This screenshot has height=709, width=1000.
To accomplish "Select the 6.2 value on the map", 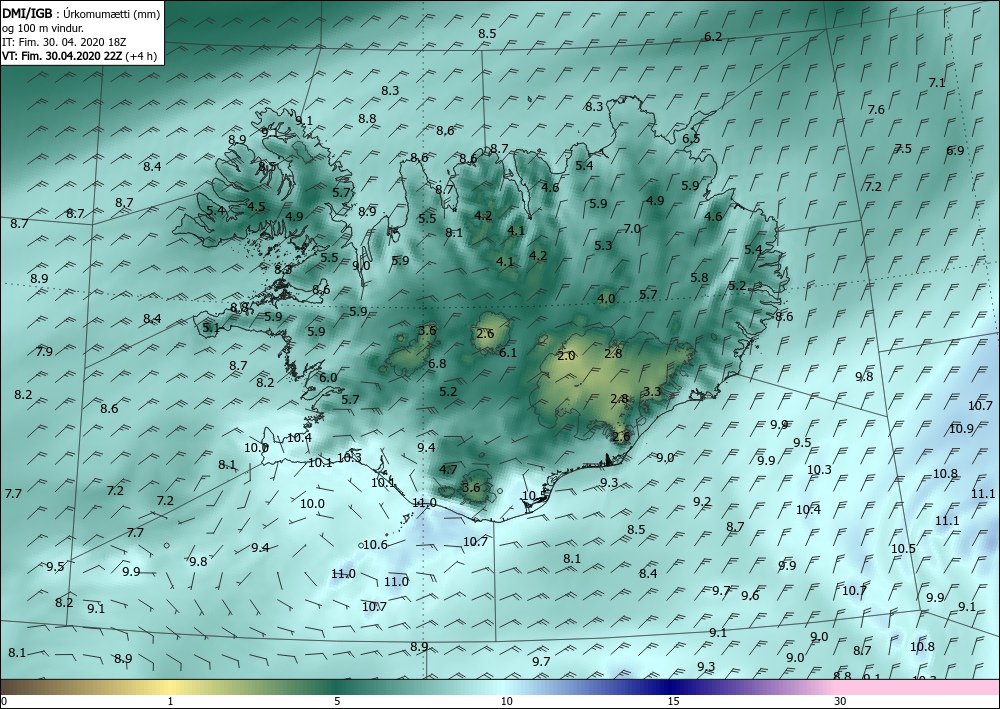I will tap(713, 37).
